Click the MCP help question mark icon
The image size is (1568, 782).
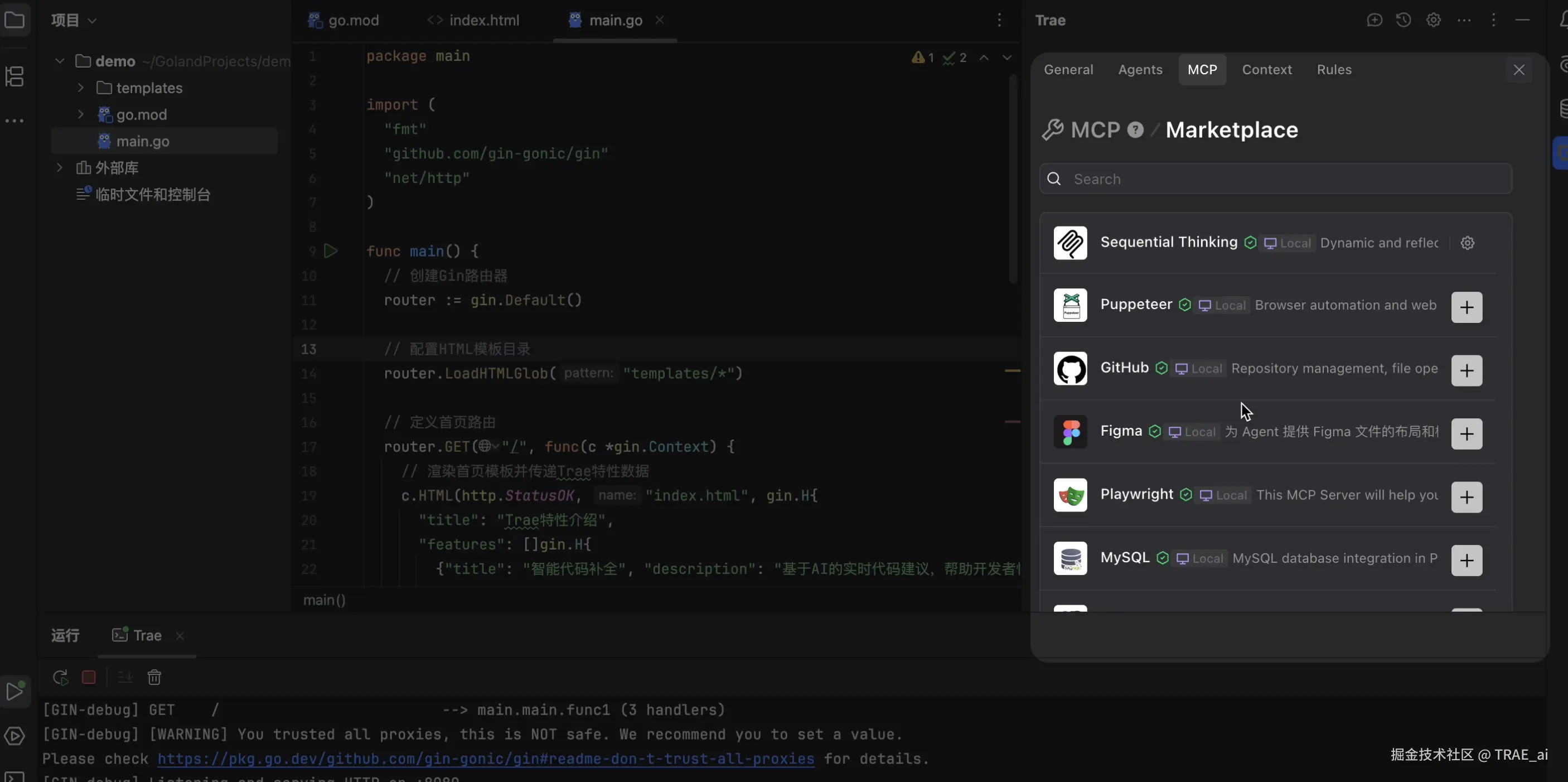1135,130
